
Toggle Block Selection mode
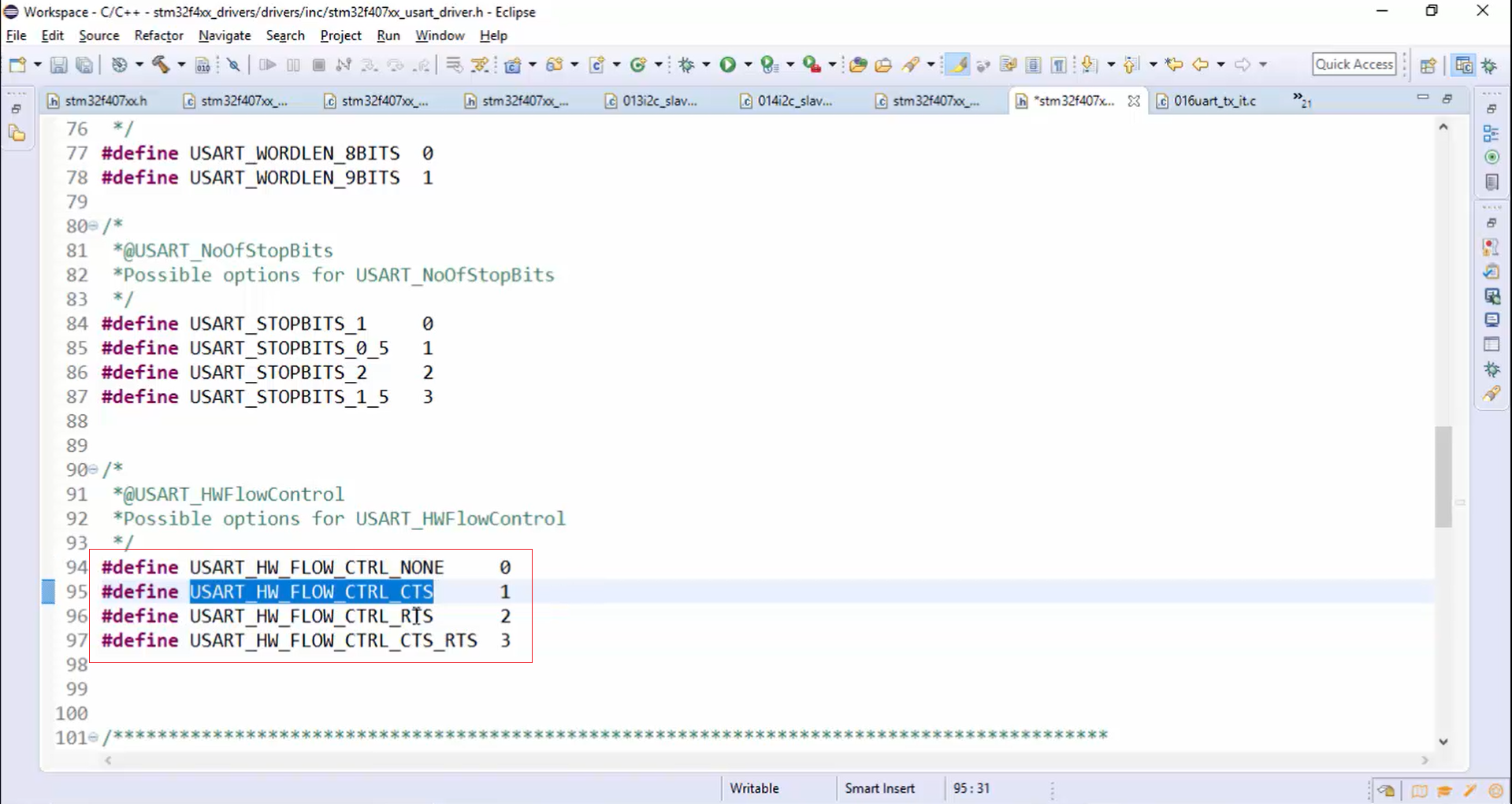[x=1033, y=65]
